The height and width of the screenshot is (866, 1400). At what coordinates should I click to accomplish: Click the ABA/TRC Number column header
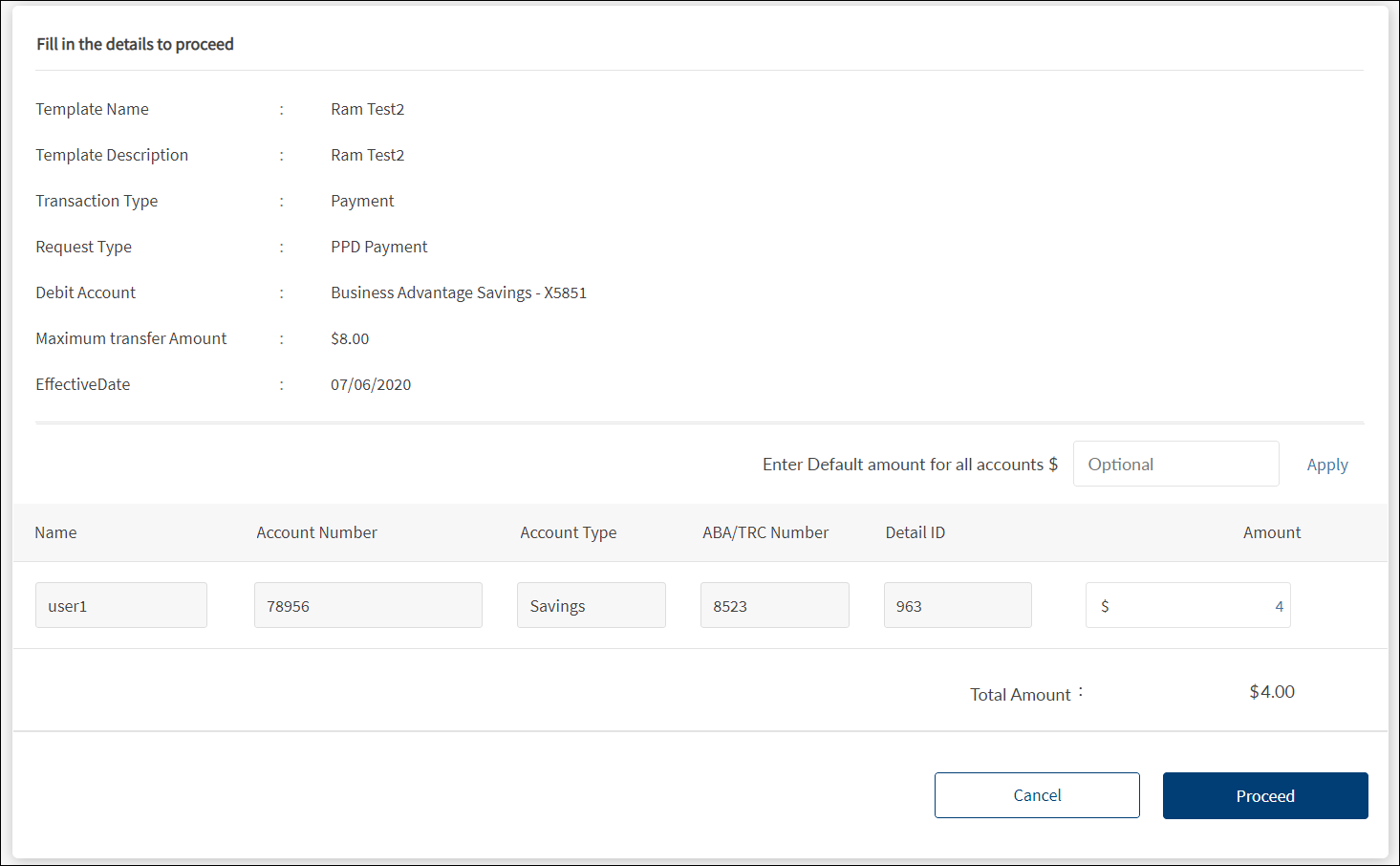point(765,532)
